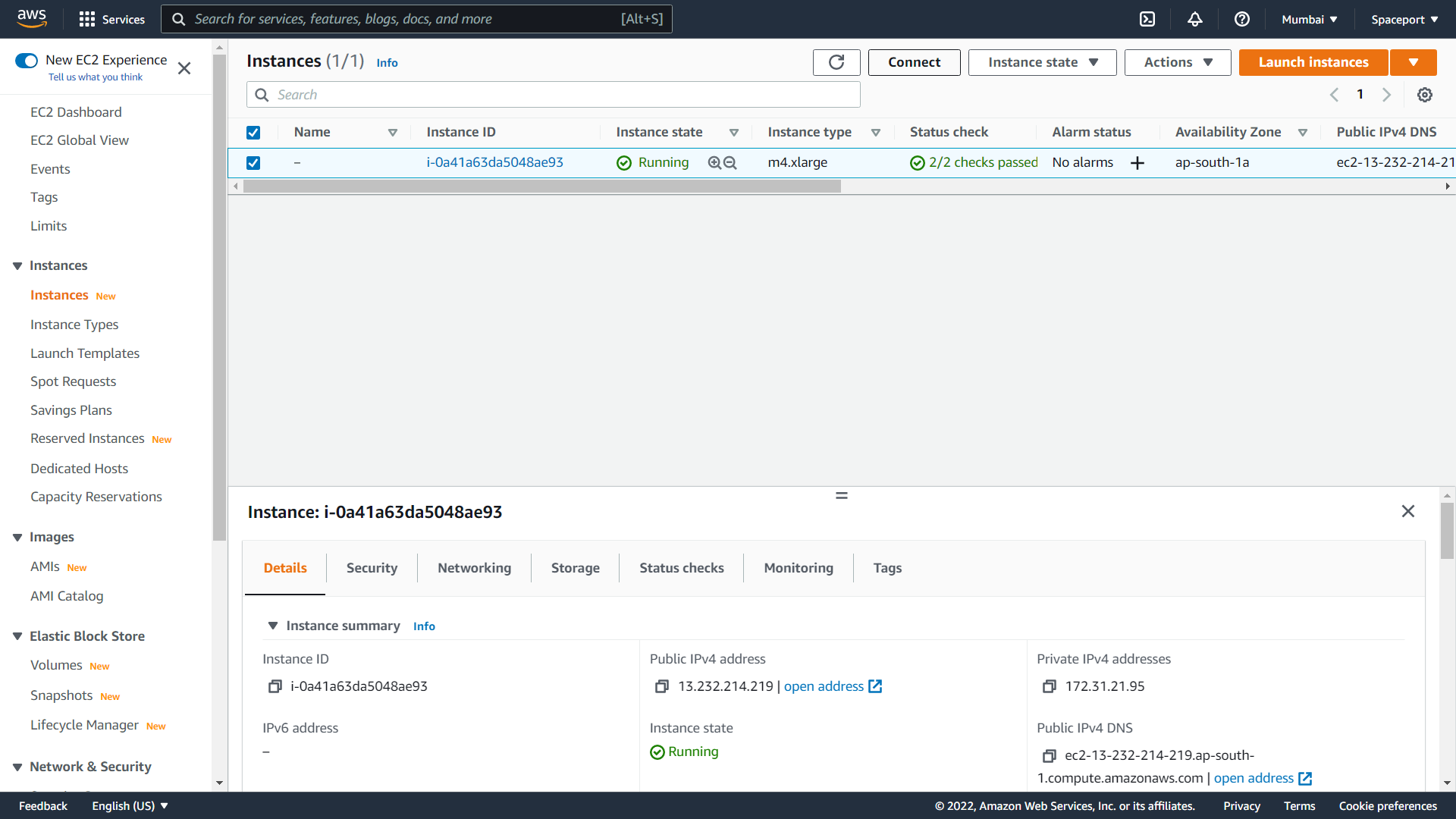The height and width of the screenshot is (819, 1456).
Task: Zoom in filter on Running state
Action: click(x=714, y=162)
